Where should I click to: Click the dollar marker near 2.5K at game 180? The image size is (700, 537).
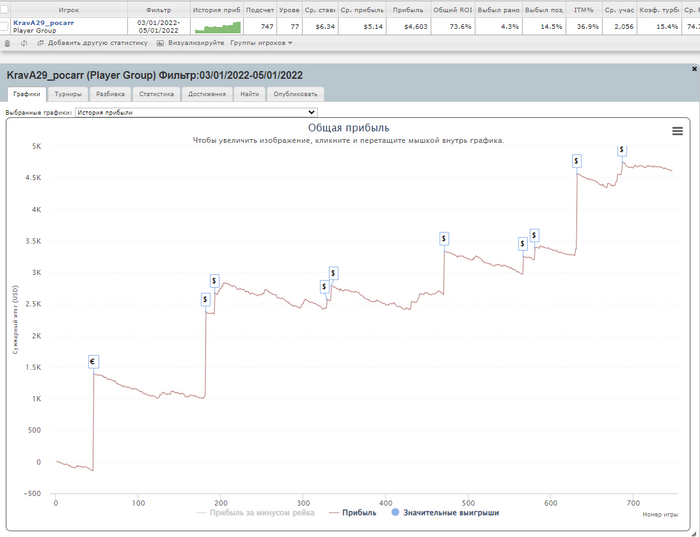pyautogui.click(x=205, y=300)
